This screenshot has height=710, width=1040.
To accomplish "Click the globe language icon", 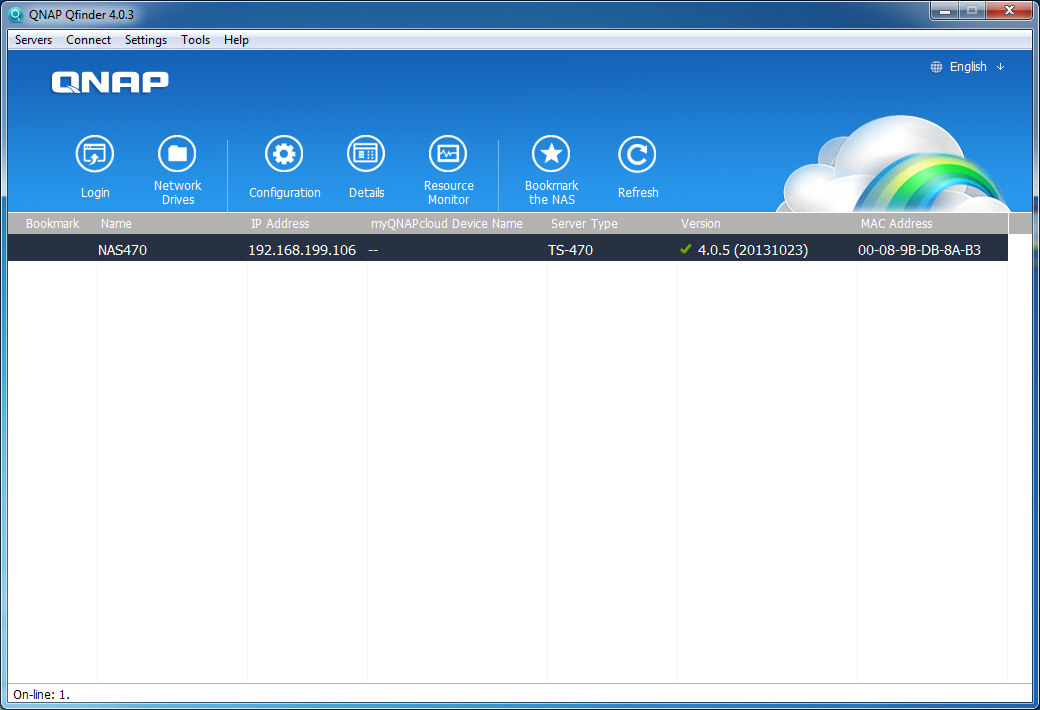I will point(936,67).
